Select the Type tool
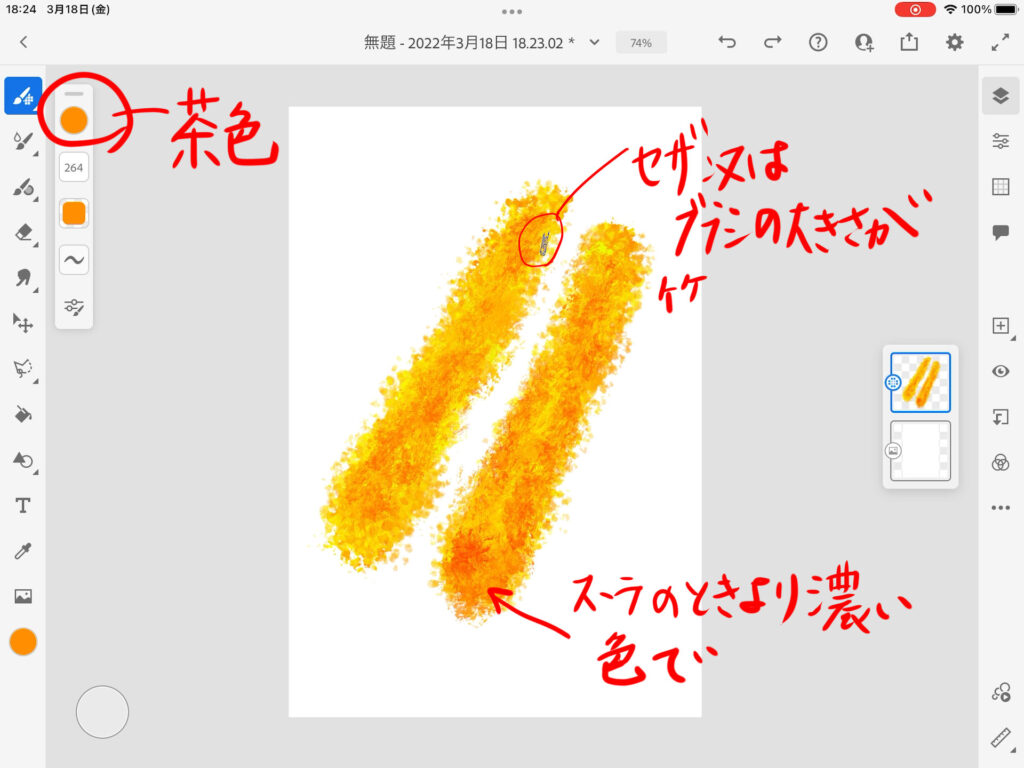Image resolution: width=1024 pixels, height=768 pixels. 23,505
